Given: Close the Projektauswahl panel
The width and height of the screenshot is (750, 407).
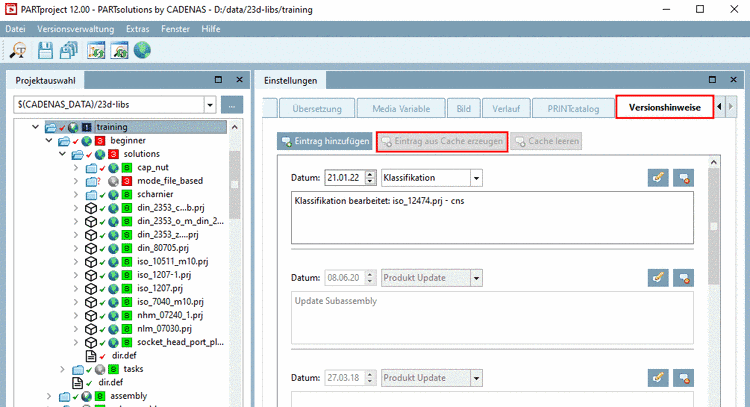Looking at the screenshot, I should pyautogui.click(x=240, y=80).
